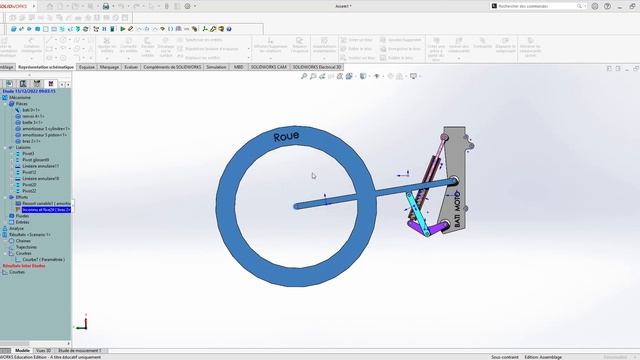Image resolution: width=640 pixels, height=360 pixels.
Task: Select the bielle 3<1> part in tree
Action: (33, 122)
